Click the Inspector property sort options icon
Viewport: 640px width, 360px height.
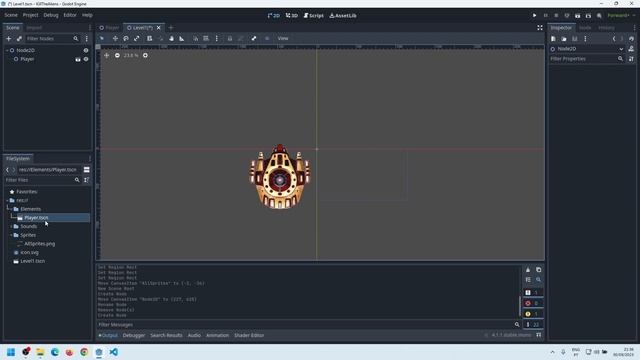click(x=631, y=59)
